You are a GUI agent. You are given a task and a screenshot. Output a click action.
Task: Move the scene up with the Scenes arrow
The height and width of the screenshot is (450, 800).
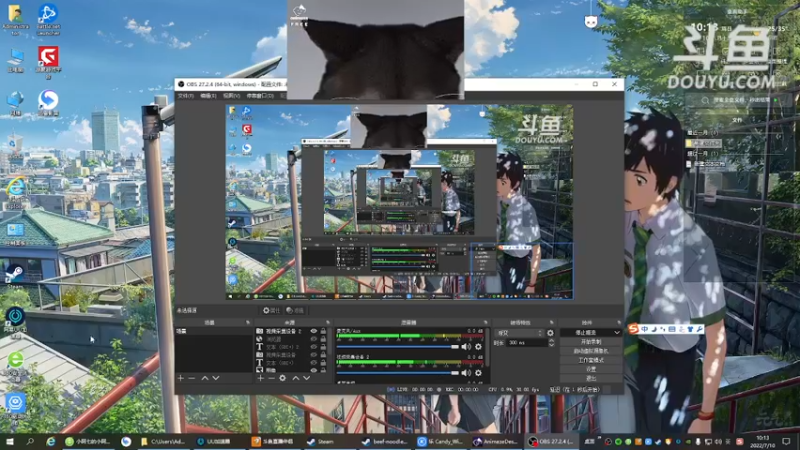(205, 378)
